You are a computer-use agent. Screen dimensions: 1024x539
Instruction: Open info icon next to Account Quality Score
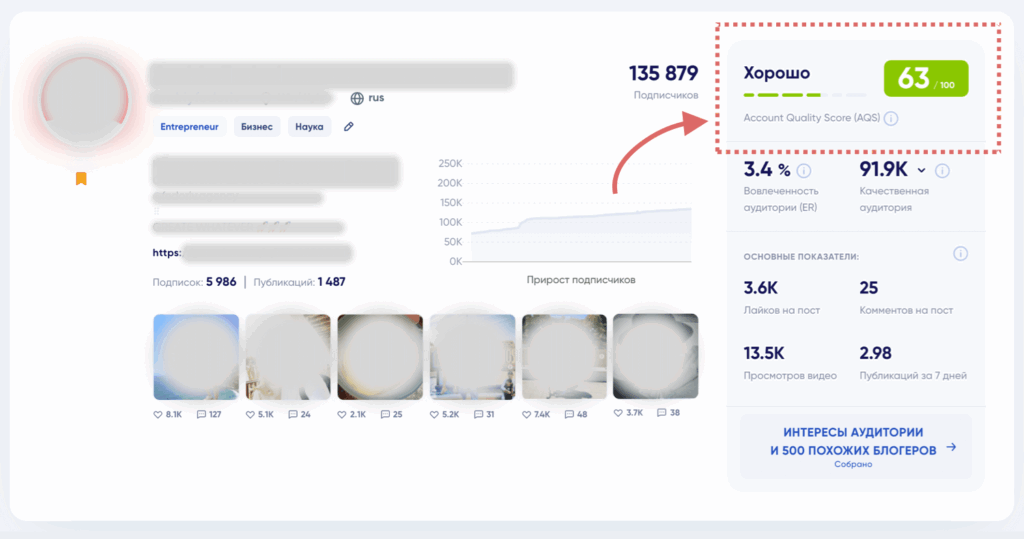click(x=891, y=119)
